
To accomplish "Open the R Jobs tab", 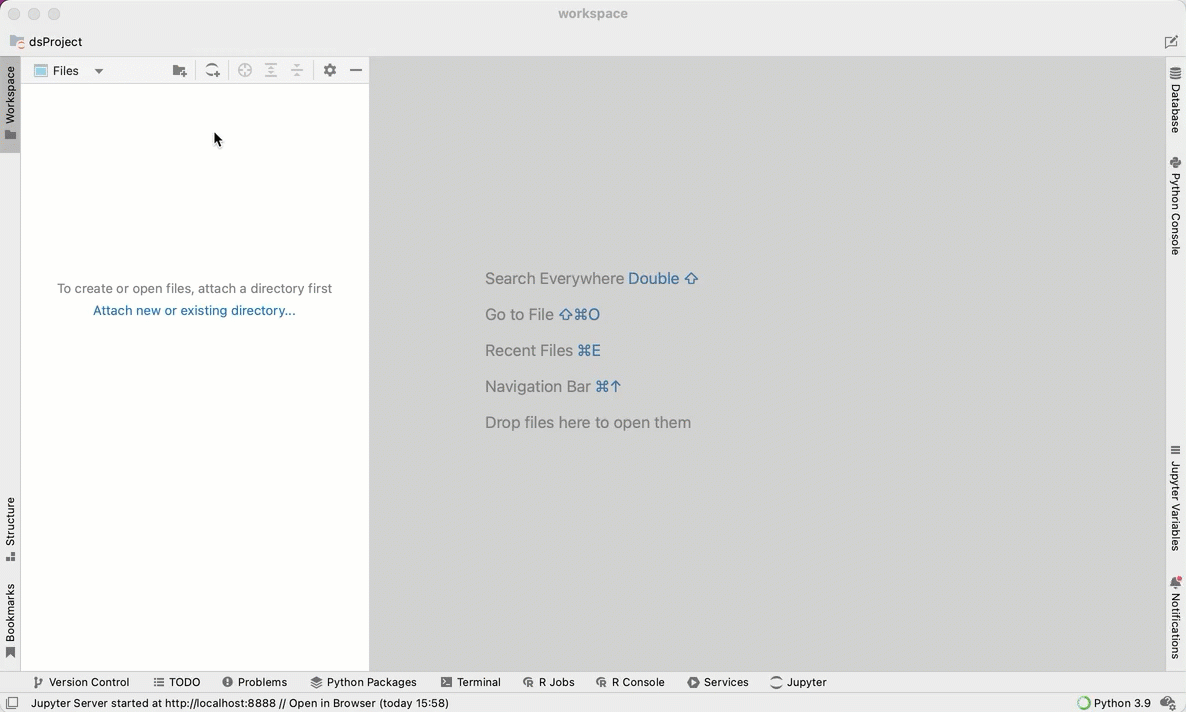I will coord(548,682).
